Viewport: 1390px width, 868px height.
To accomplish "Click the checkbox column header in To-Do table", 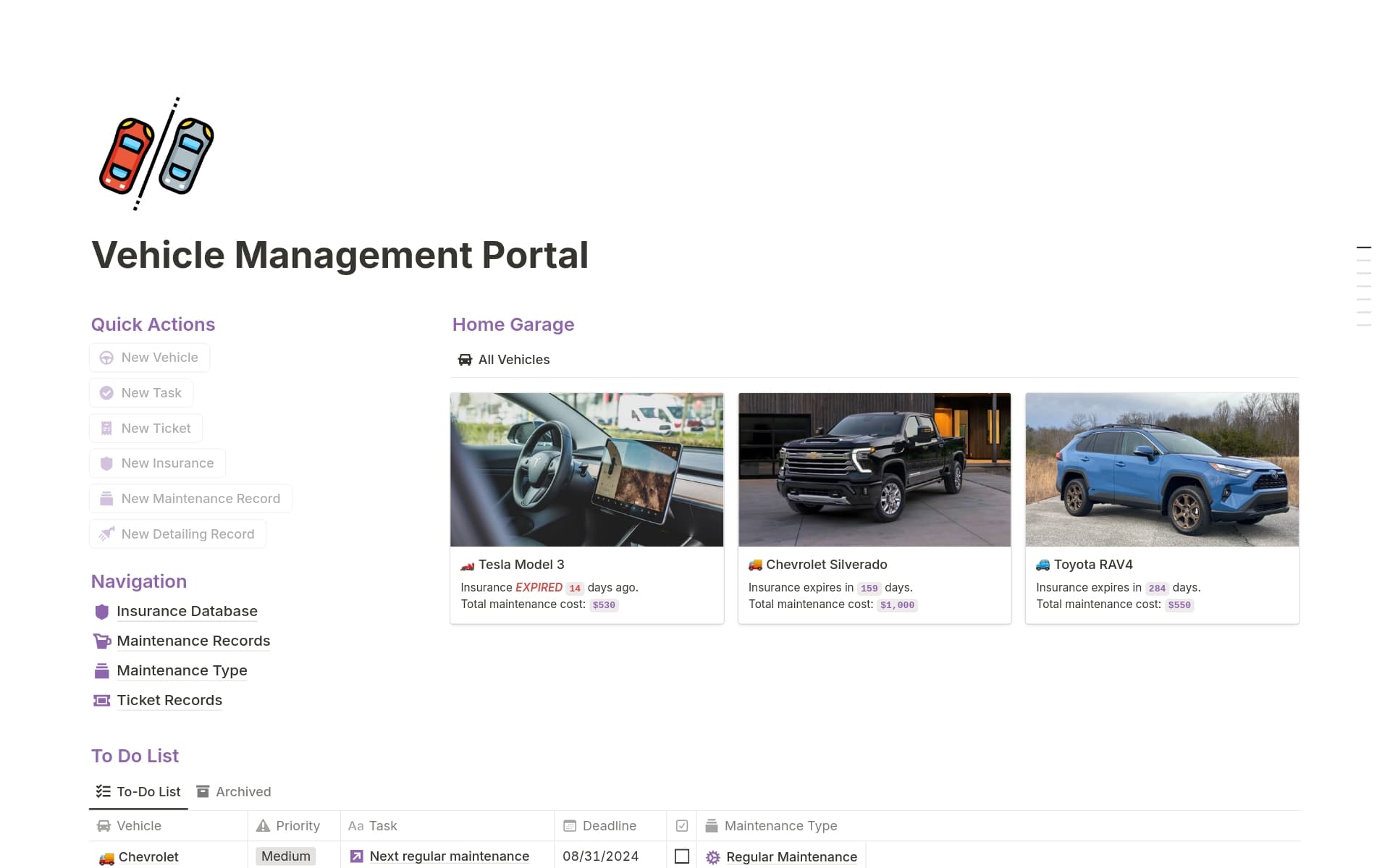I will (x=681, y=826).
